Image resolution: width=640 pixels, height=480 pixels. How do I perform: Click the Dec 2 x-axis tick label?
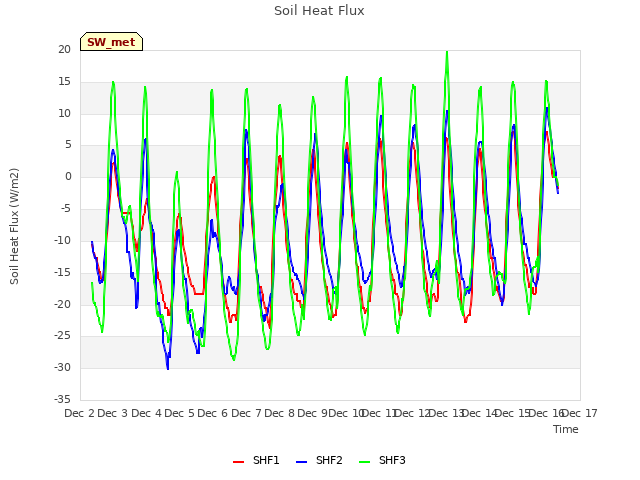(80, 413)
